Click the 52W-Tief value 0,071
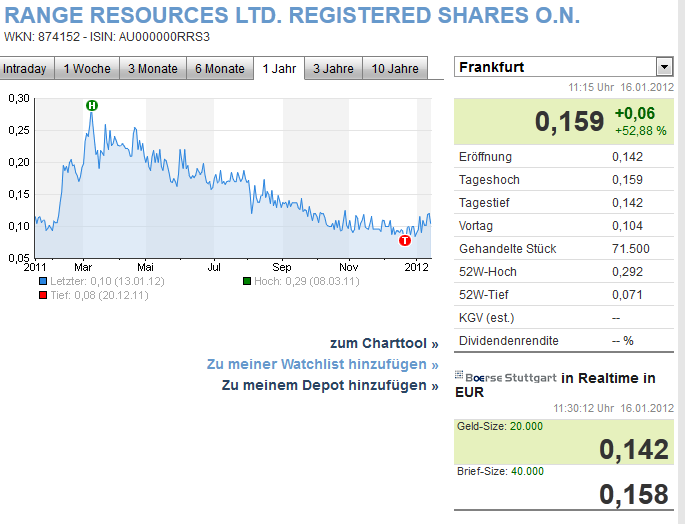The image size is (685, 524). (627, 295)
